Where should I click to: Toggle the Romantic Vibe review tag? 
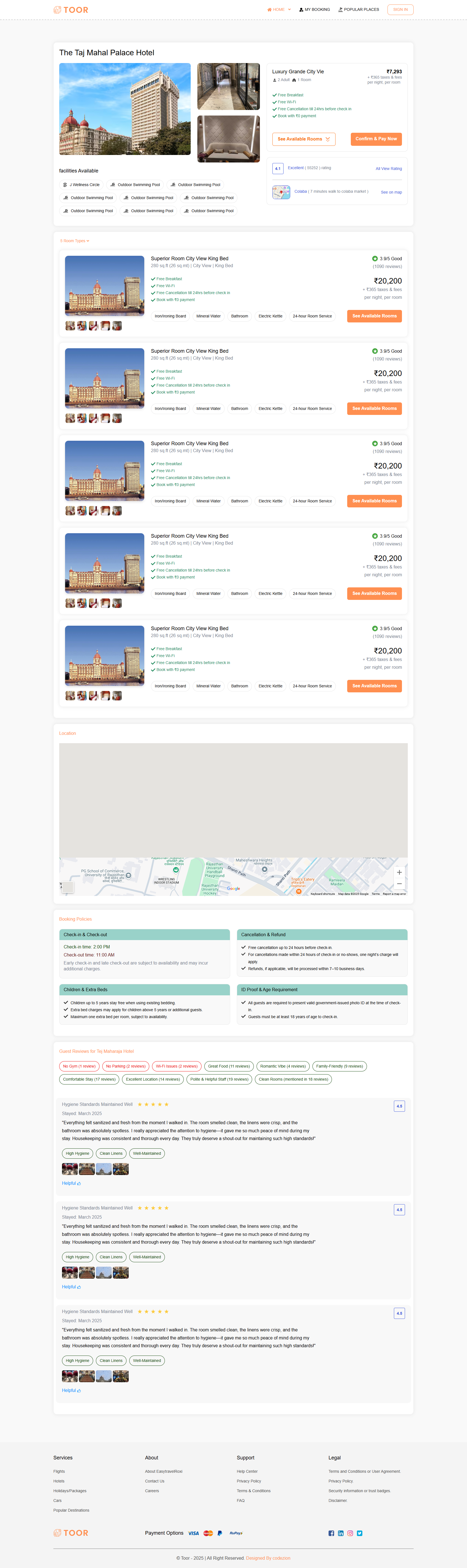(x=283, y=1066)
